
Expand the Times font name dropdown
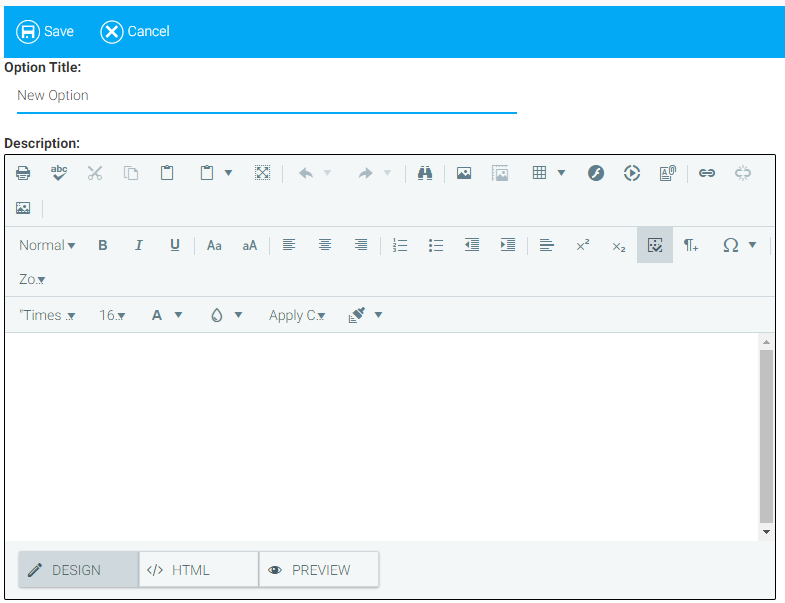click(x=47, y=315)
